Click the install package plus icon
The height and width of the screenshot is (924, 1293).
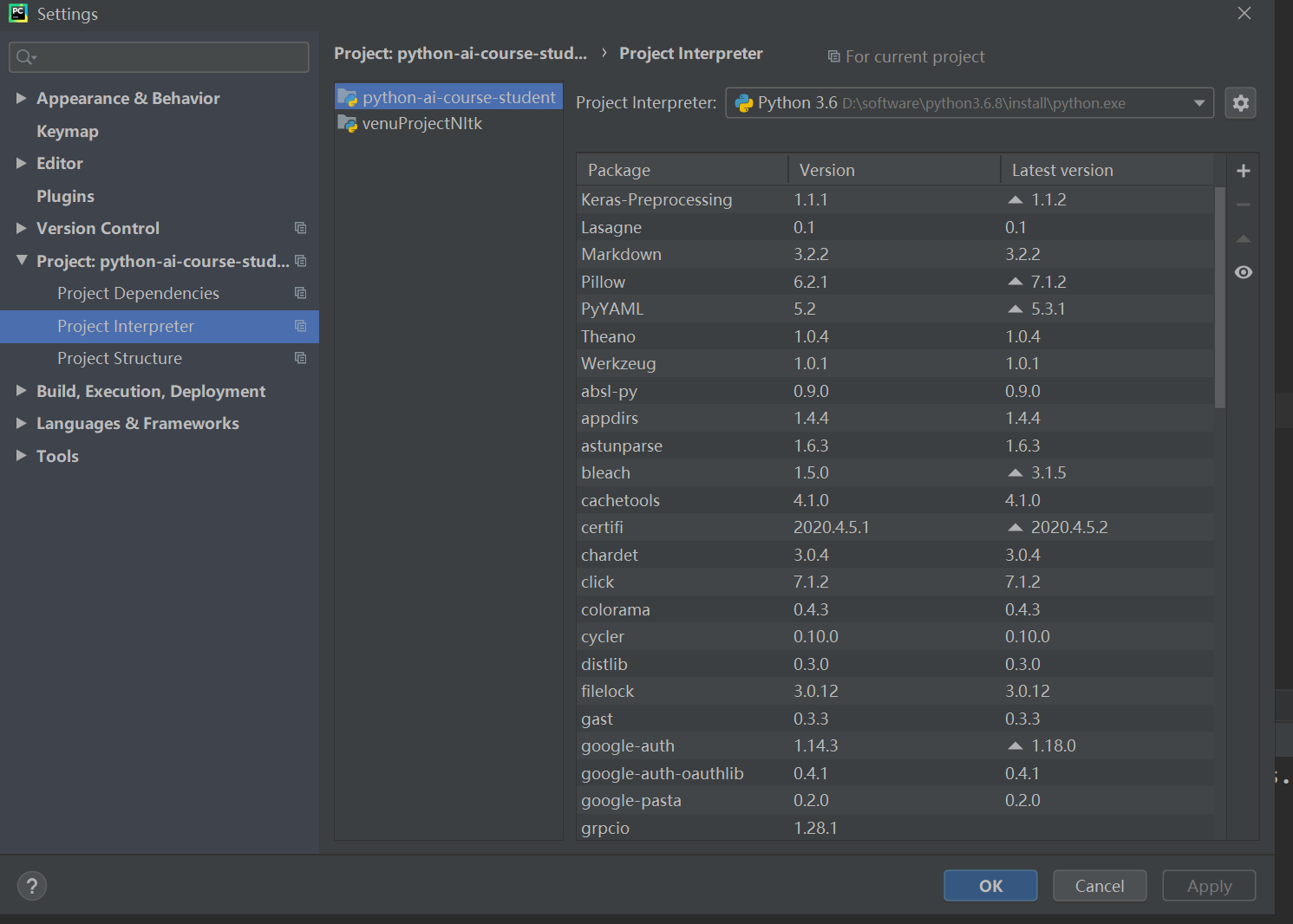click(1243, 171)
